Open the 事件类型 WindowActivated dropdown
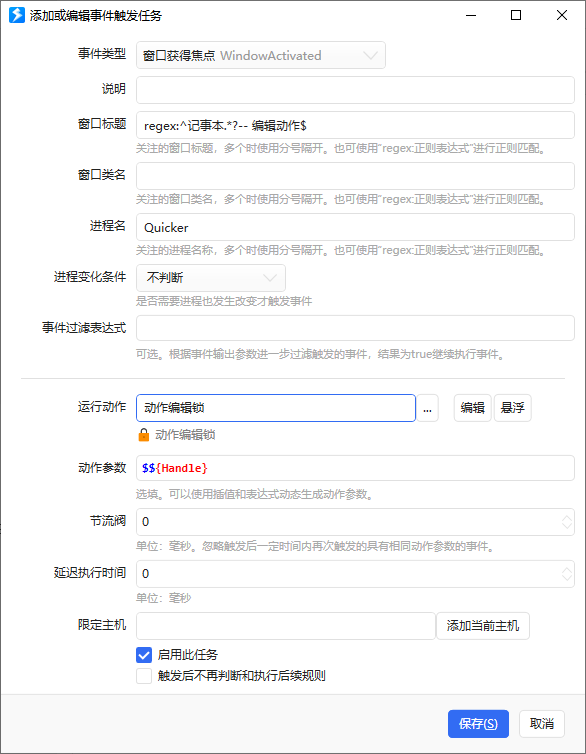This screenshot has height=754, width=586. pos(261,55)
